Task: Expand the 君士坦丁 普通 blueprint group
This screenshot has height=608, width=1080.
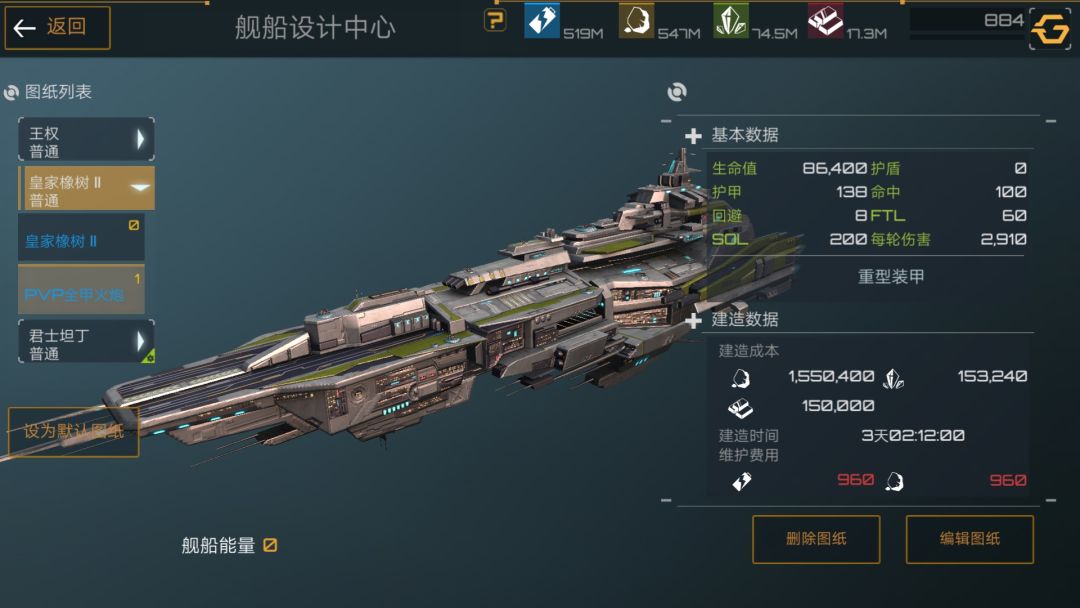Action: [86, 342]
